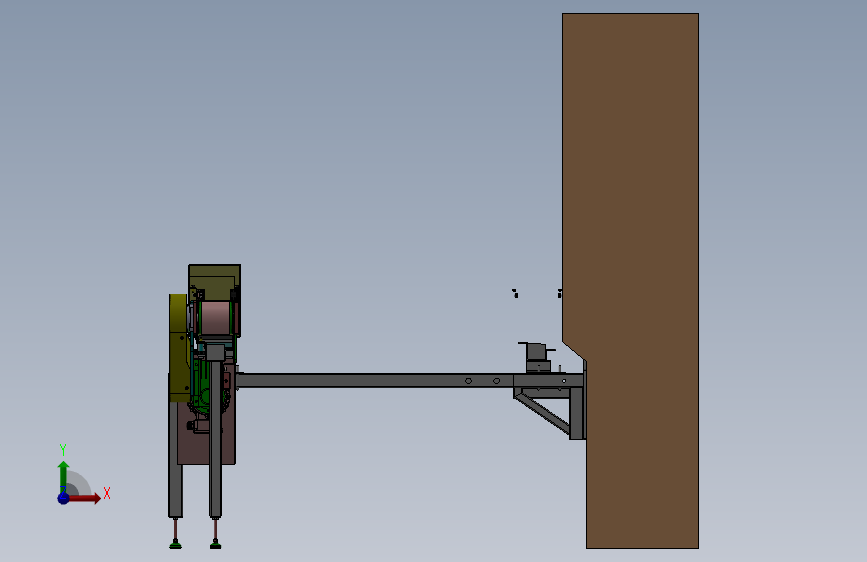This screenshot has height=562, width=867.
Task: Select the olive green cover on the machine top
Action: click(x=215, y=281)
